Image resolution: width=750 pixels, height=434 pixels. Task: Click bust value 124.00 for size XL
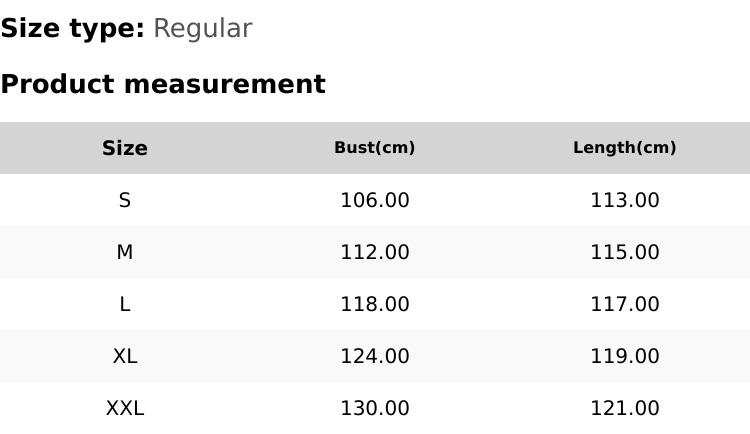(375, 356)
